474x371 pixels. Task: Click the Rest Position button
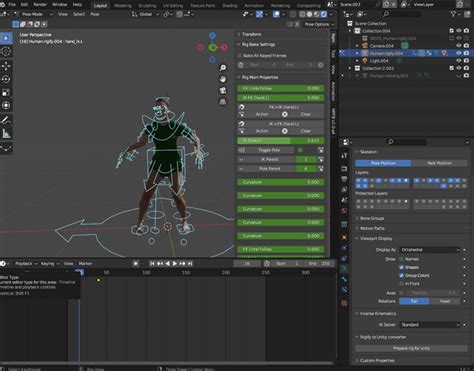440,163
